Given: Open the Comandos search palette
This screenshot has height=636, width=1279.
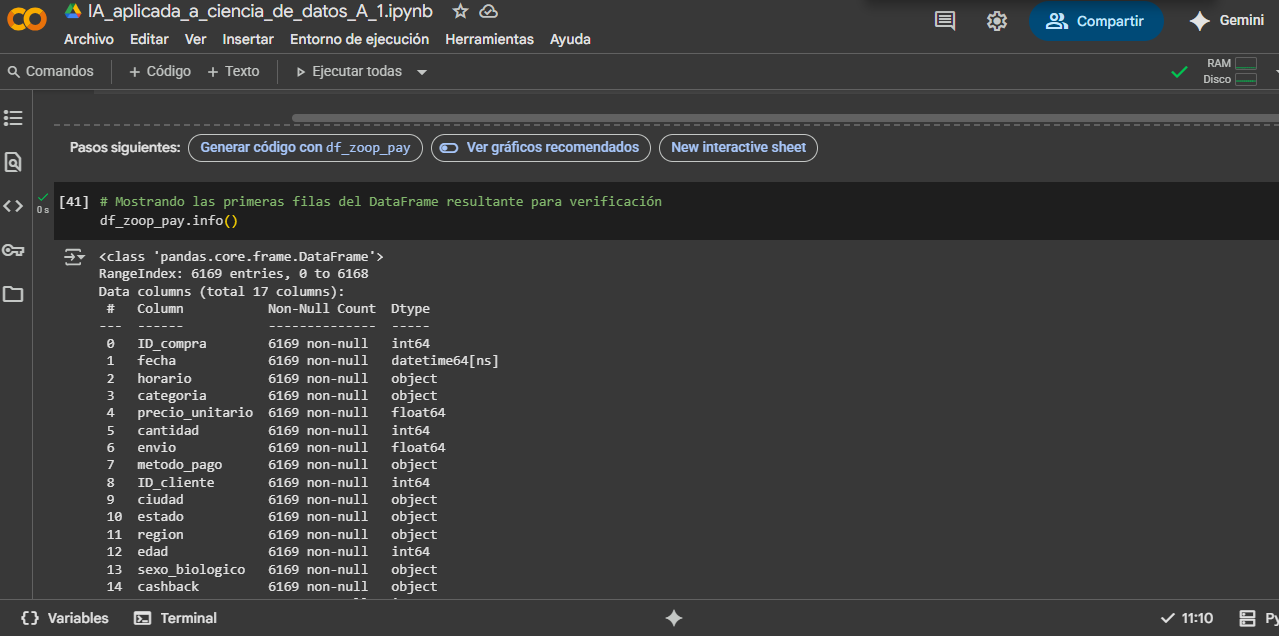Looking at the screenshot, I should 50,71.
